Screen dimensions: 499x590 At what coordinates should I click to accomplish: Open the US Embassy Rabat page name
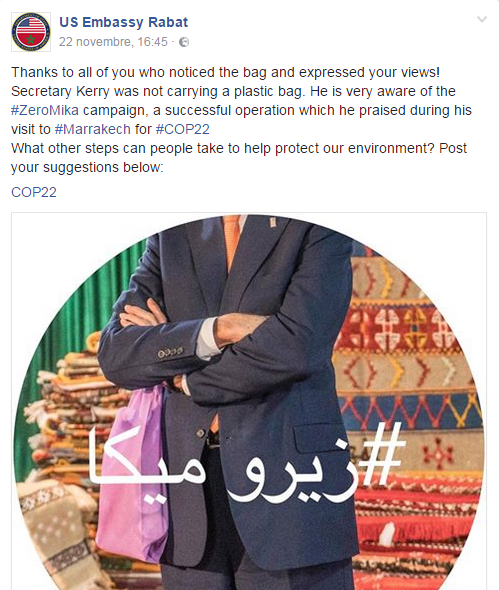(123, 22)
